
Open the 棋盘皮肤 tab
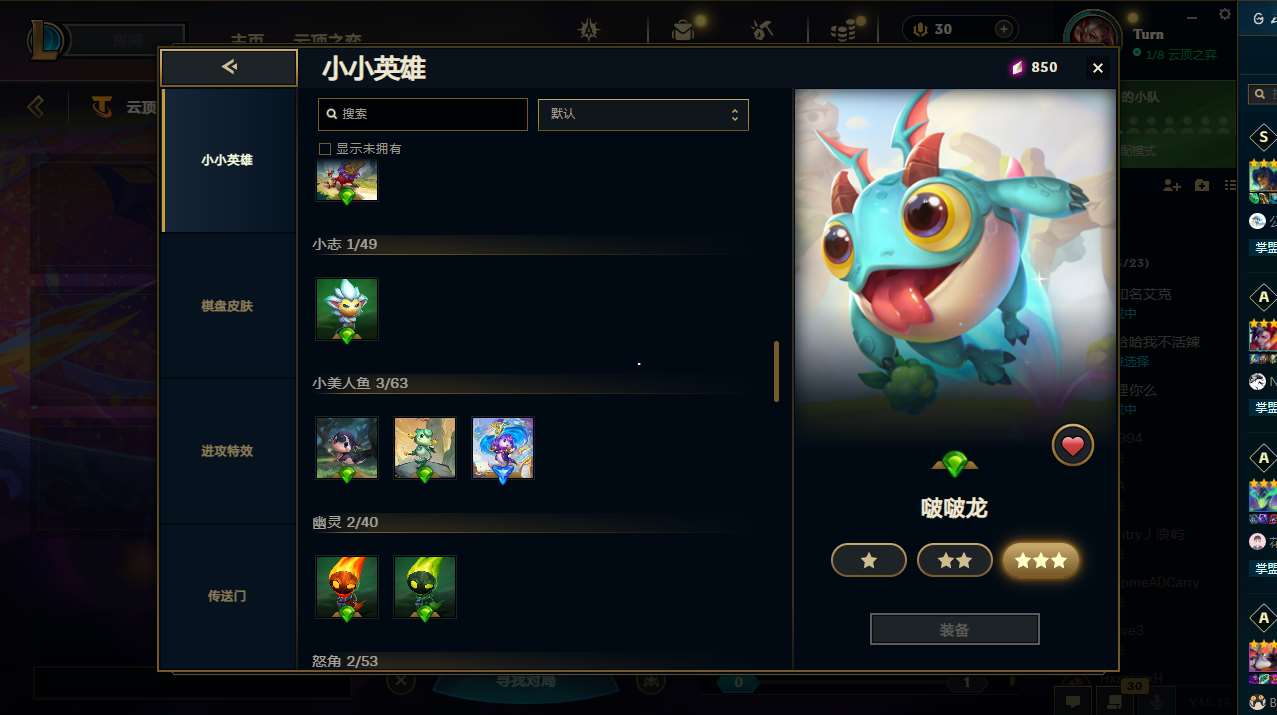click(228, 306)
